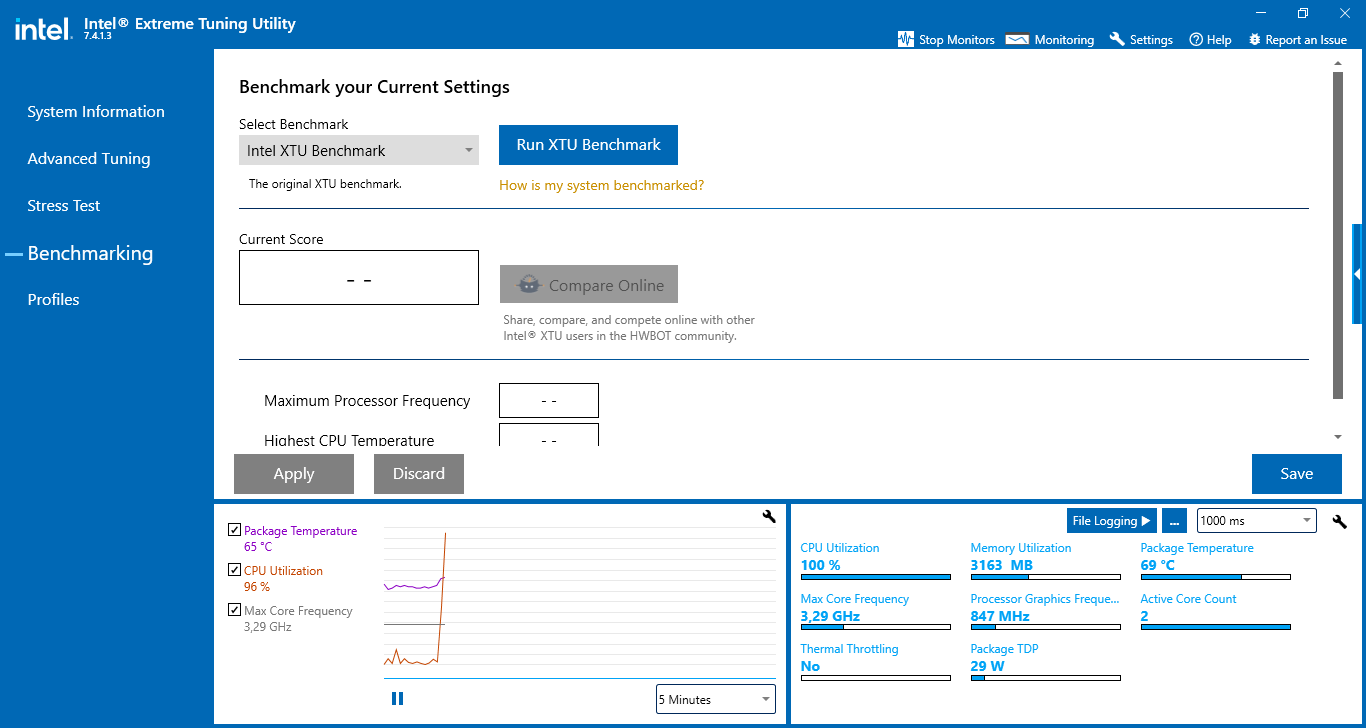The width and height of the screenshot is (1366, 728).
Task: Click 'The original XTU benchmark.' description
Action: pyautogui.click(x=325, y=184)
